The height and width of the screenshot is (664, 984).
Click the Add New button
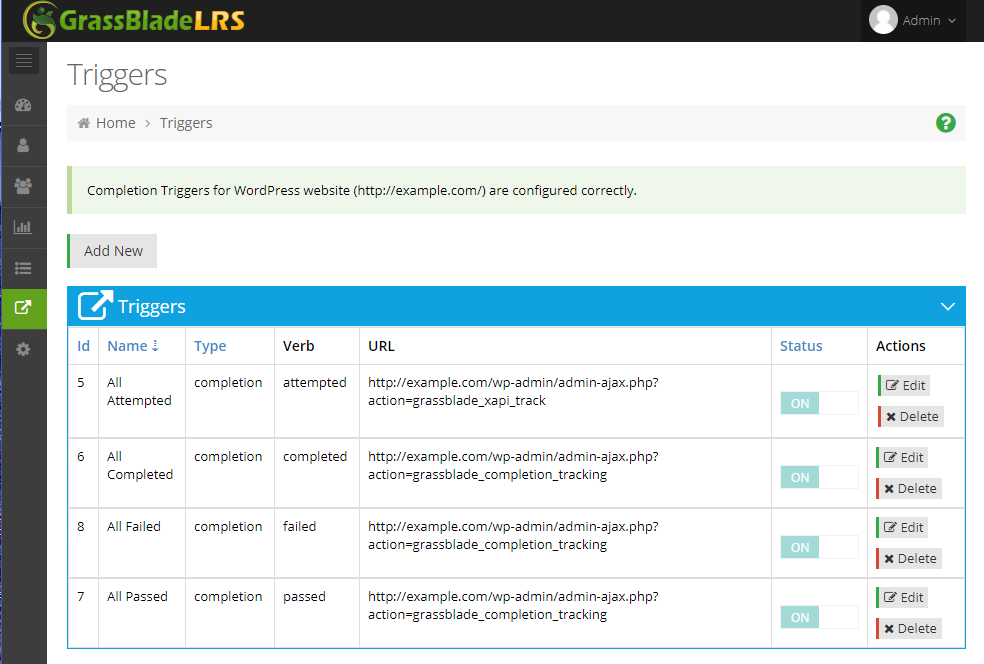point(112,251)
